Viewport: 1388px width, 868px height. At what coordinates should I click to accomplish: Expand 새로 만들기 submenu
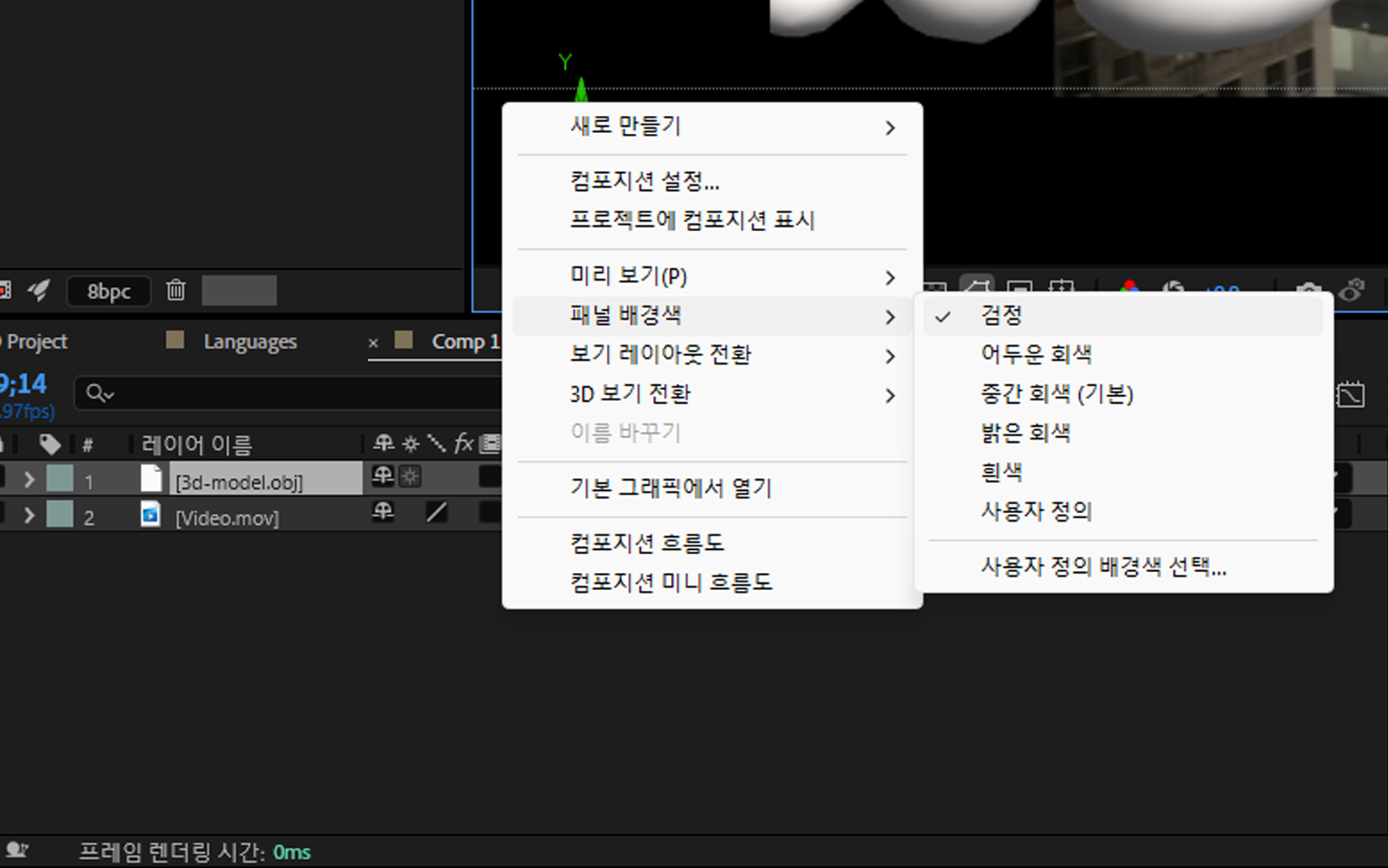711,125
